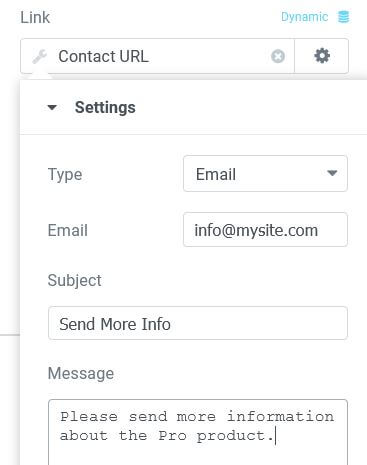The width and height of the screenshot is (367, 465).
Task: Click the Type label
Action: (x=65, y=174)
